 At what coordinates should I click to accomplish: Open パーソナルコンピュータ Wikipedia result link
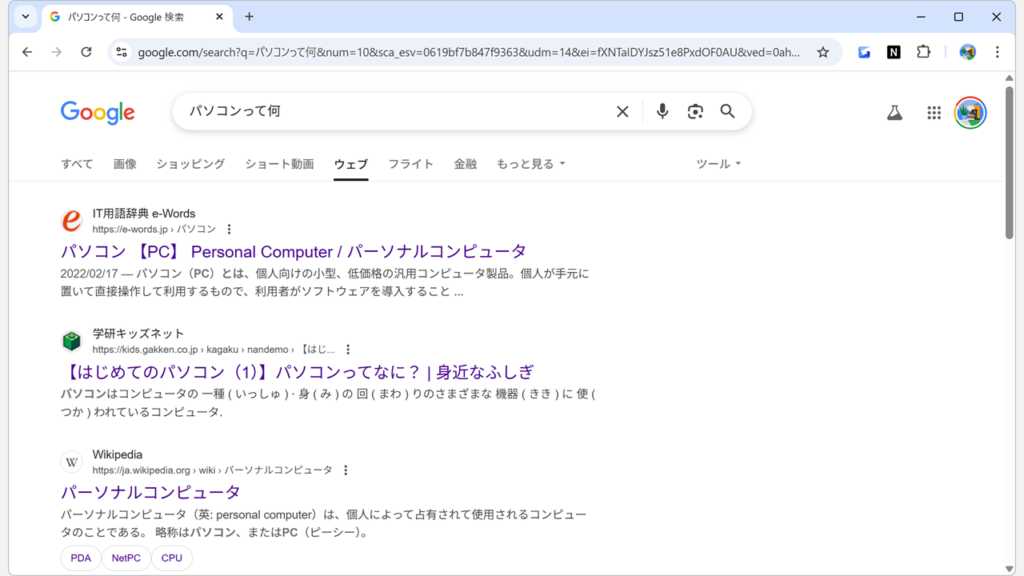point(151,492)
